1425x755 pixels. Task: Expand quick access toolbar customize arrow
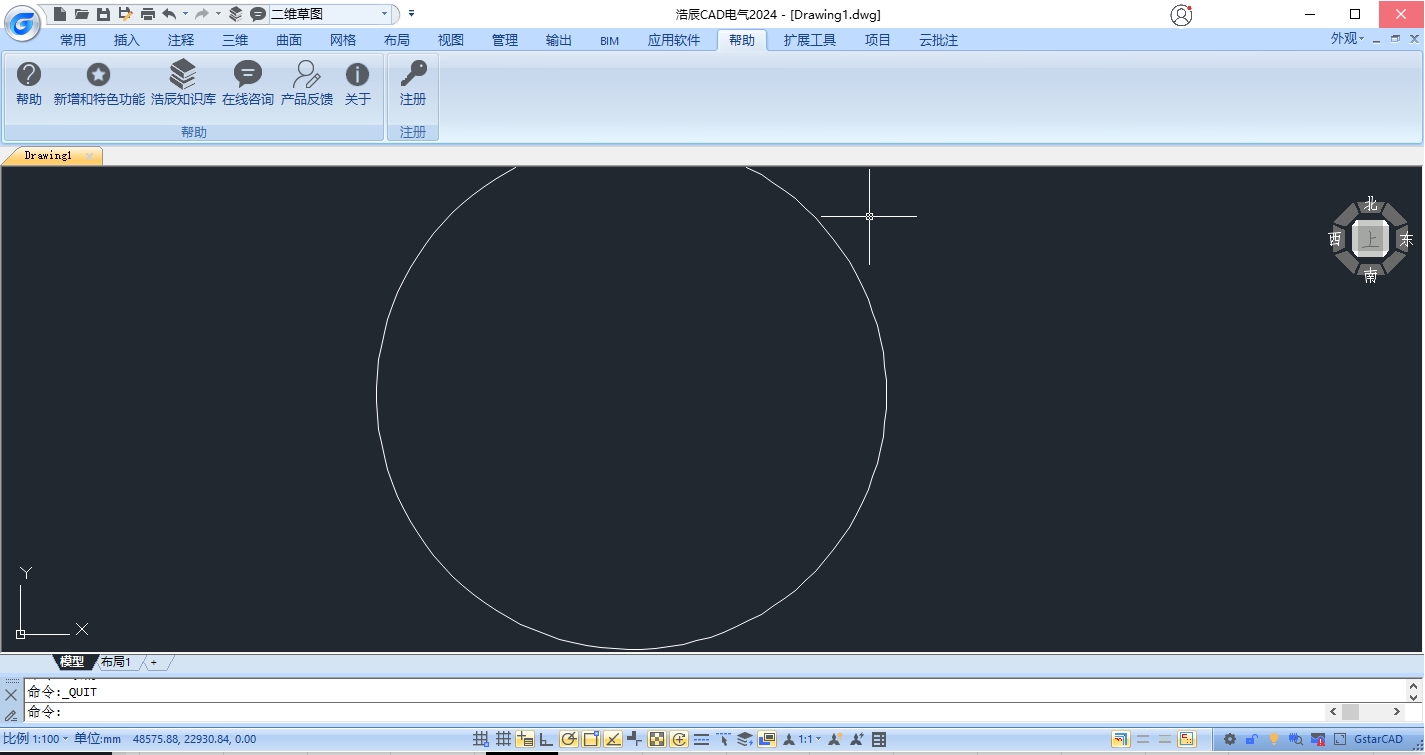(x=411, y=14)
